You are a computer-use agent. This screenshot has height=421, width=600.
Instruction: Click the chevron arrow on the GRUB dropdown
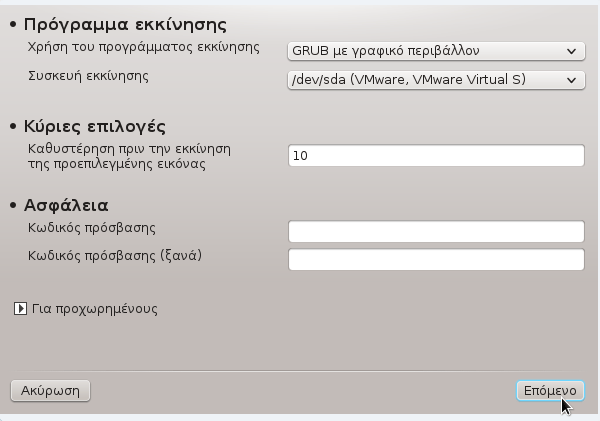pos(570,49)
